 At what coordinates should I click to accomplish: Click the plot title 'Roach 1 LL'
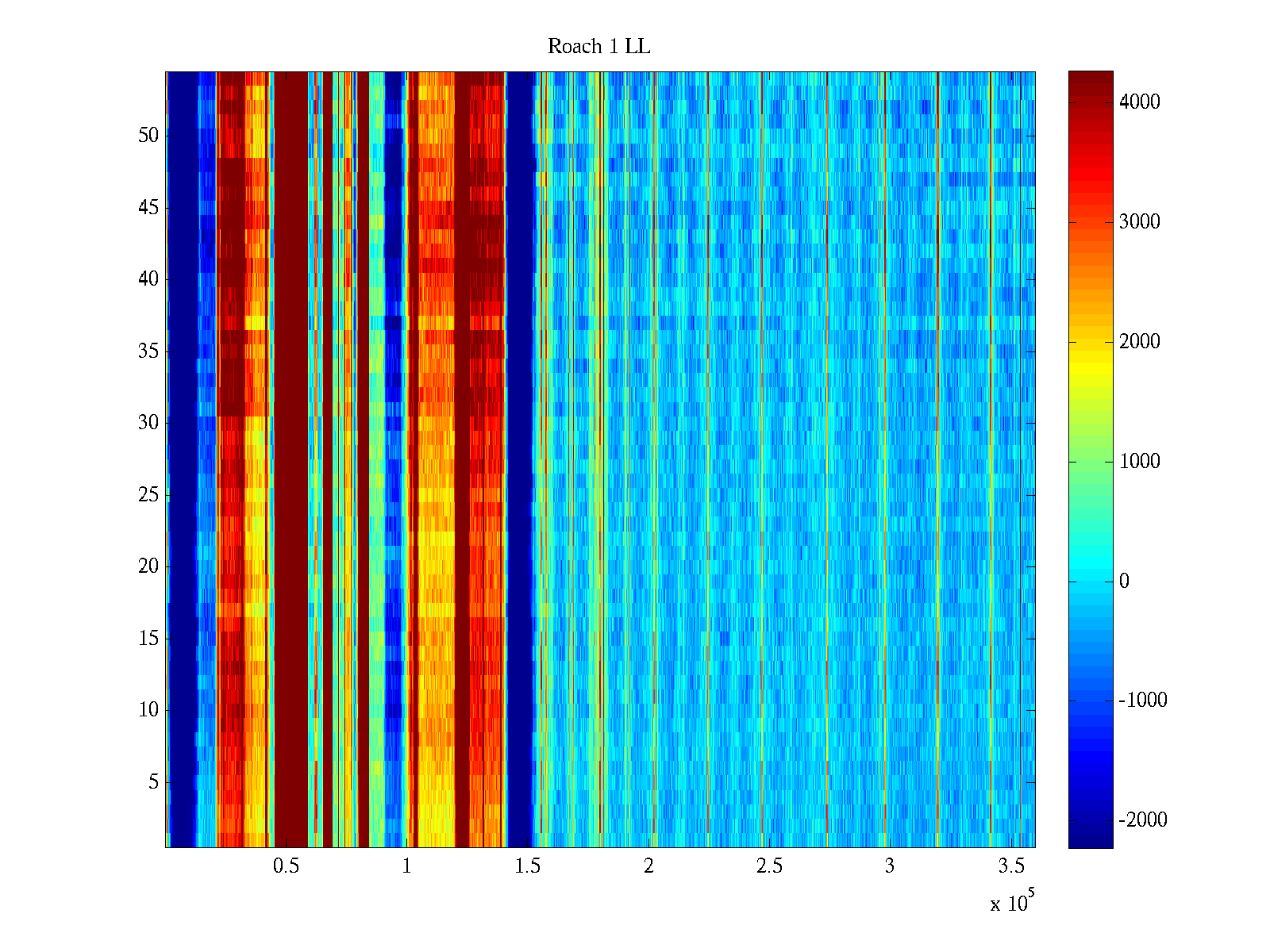pos(598,47)
